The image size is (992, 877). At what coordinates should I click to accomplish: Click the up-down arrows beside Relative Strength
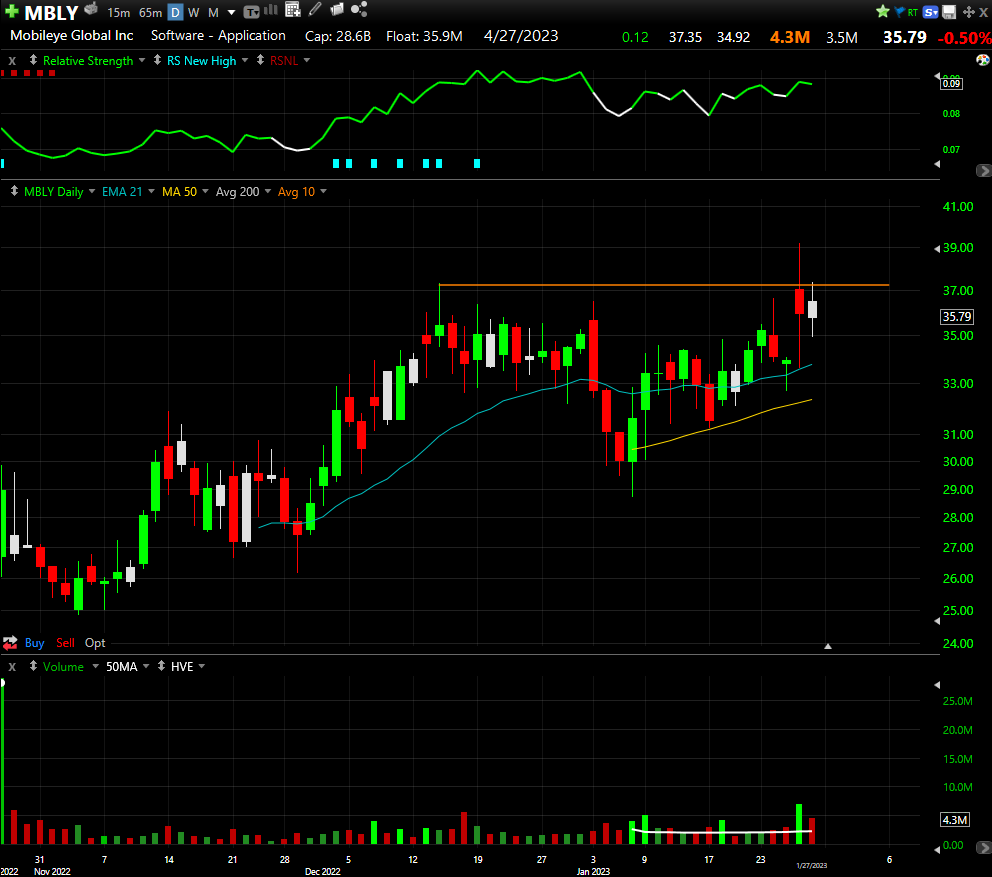tap(33, 60)
